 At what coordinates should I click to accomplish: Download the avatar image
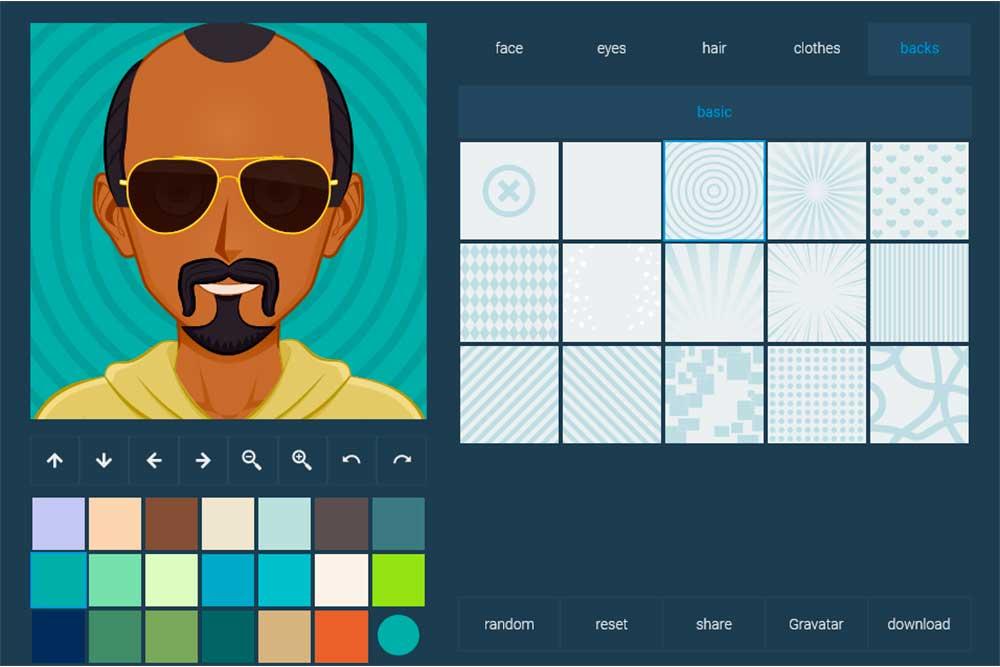(x=918, y=624)
